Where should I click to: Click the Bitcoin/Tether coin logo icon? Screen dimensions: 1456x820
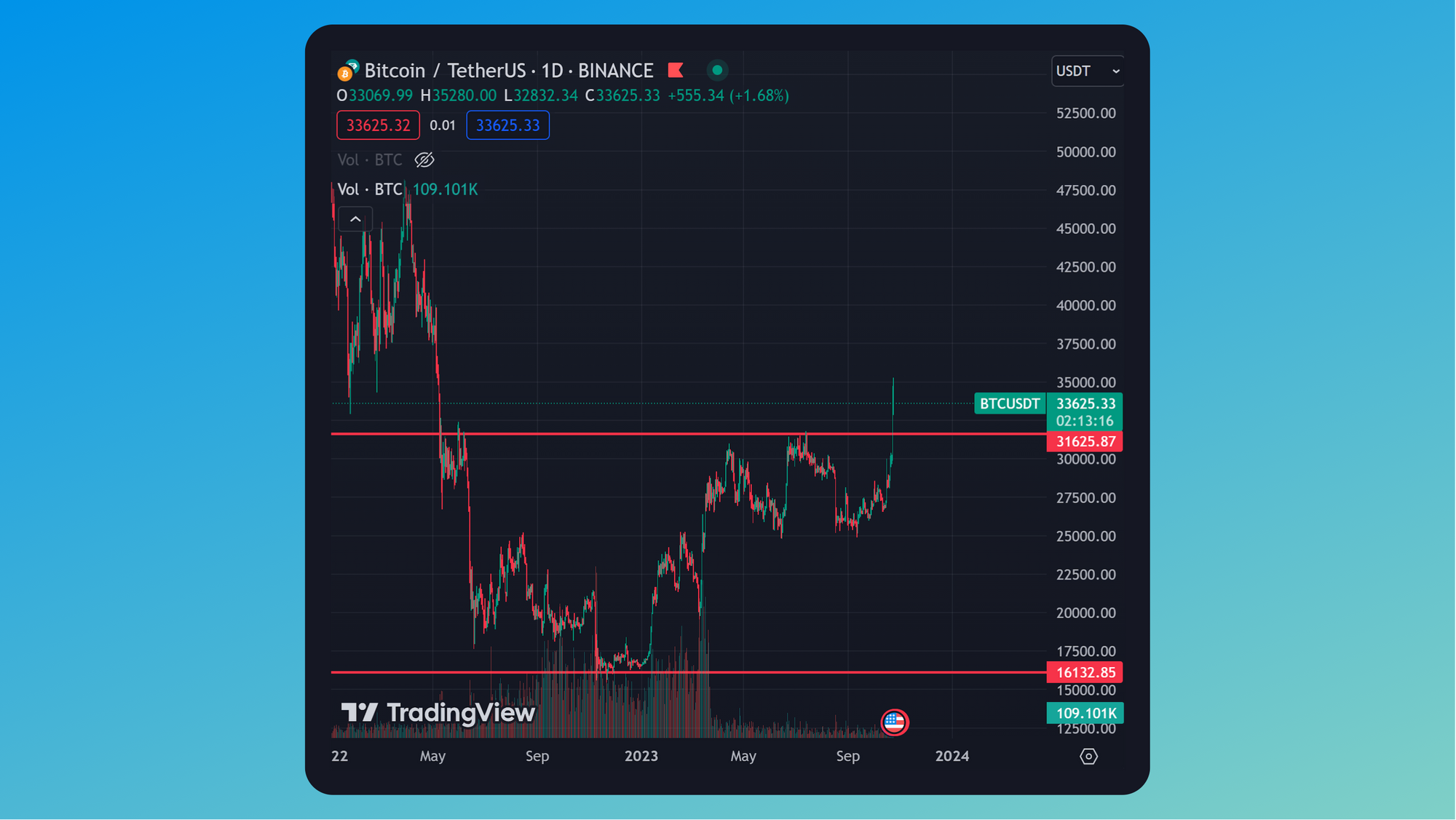pos(347,71)
